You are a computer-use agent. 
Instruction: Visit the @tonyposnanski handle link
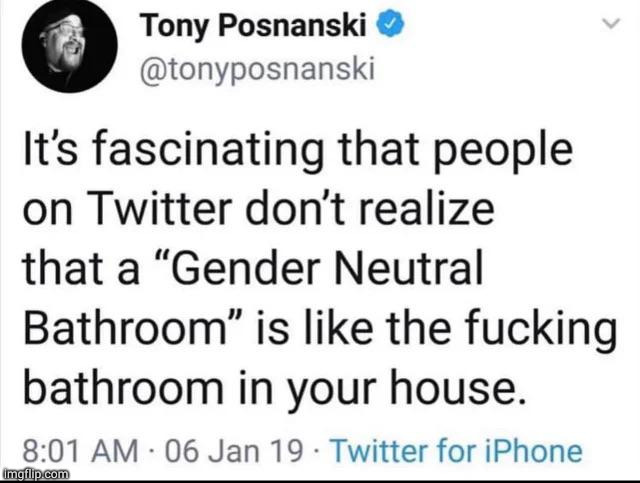(257, 70)
